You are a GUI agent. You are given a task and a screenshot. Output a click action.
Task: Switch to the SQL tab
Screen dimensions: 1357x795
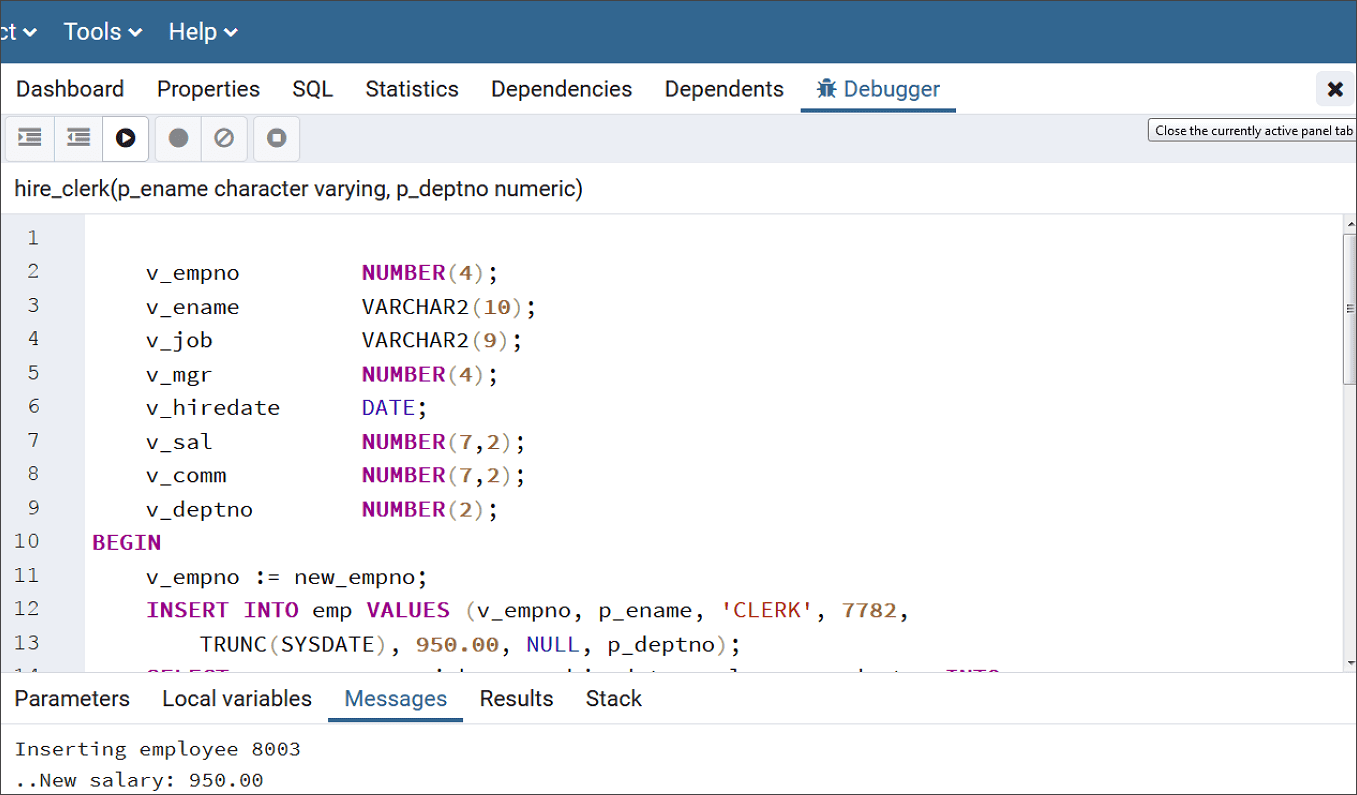pos(312,88)
